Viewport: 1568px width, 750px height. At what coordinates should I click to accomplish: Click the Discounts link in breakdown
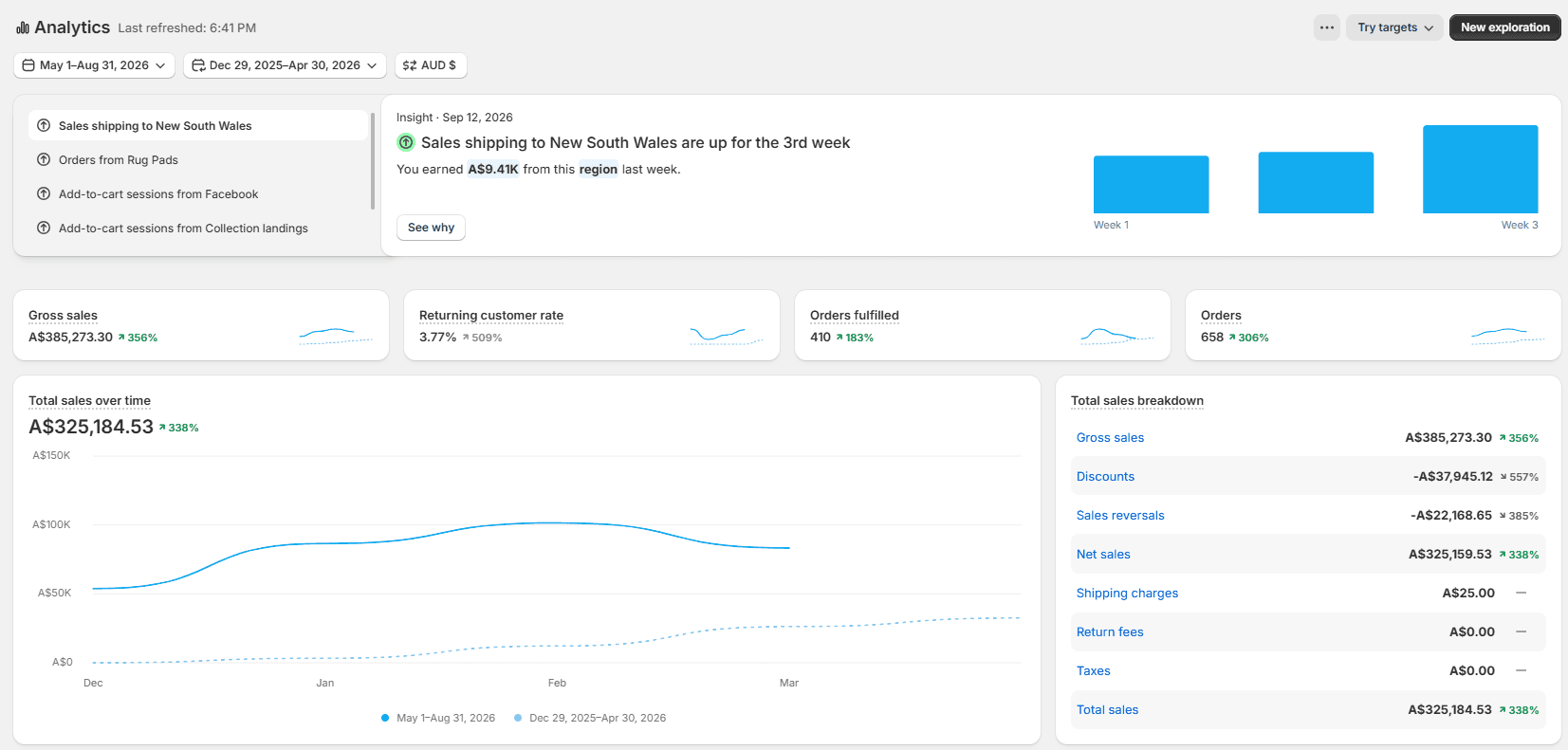tap(1105, 477)
